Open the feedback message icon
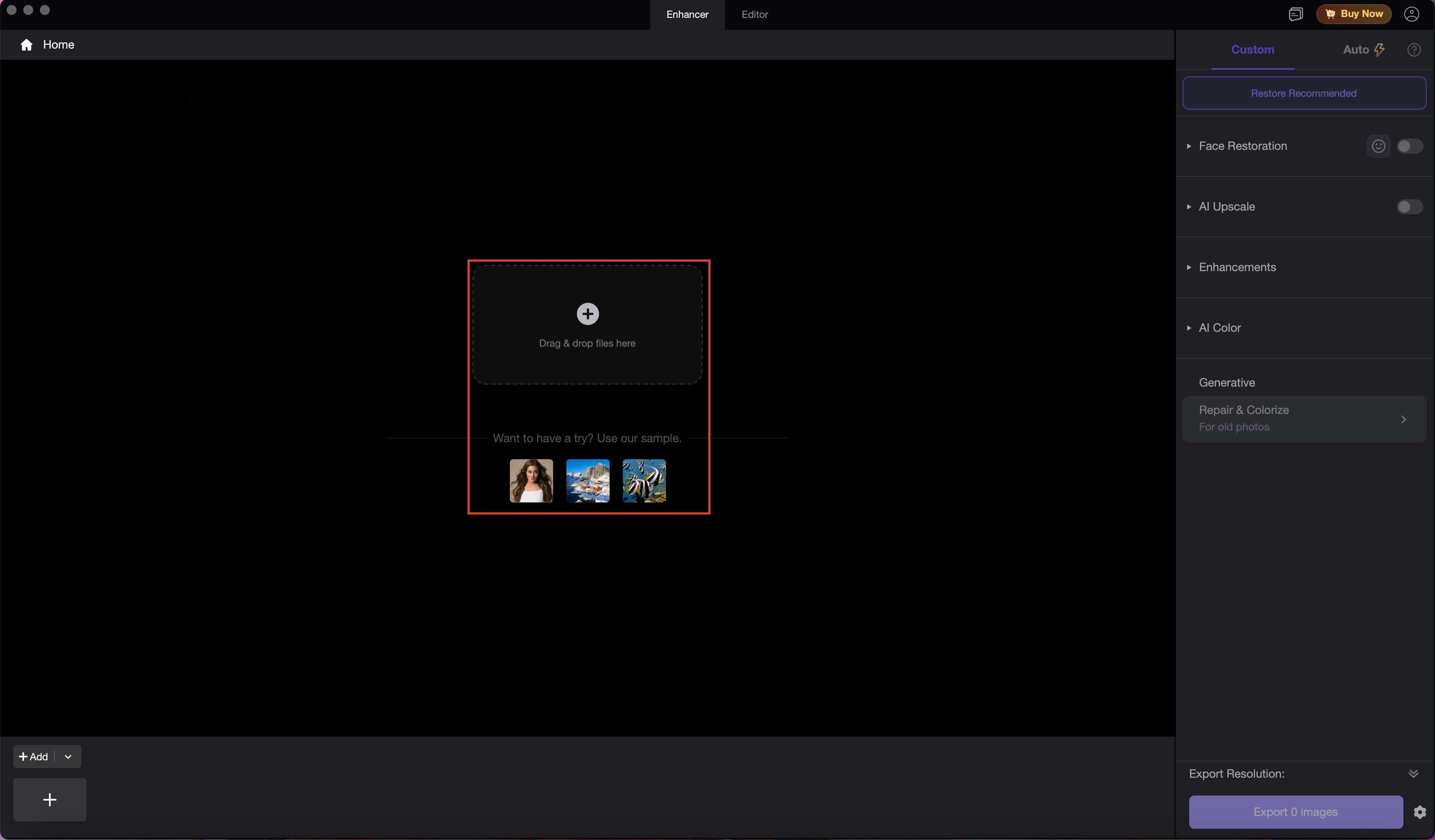The height and width of the screenshot is (840, 1435). pyautogui.click(x=1295, y=14)
